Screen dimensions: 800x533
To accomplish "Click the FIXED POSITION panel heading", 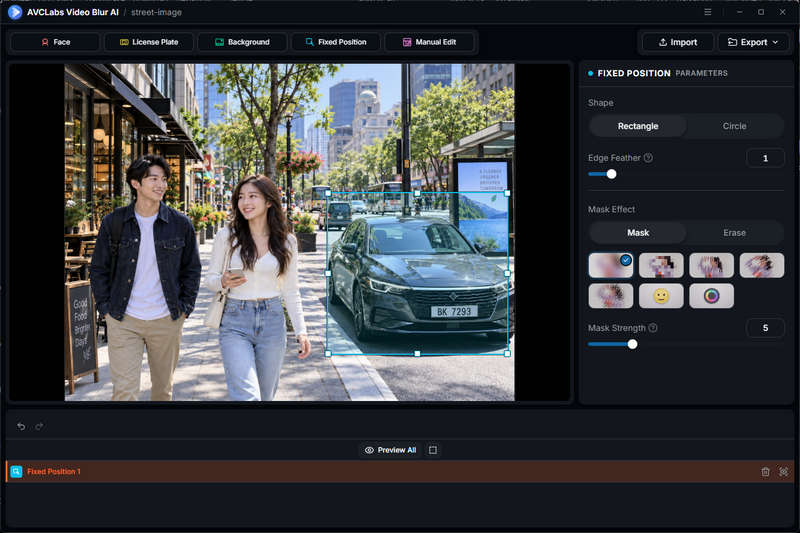I will pos(634,73).
